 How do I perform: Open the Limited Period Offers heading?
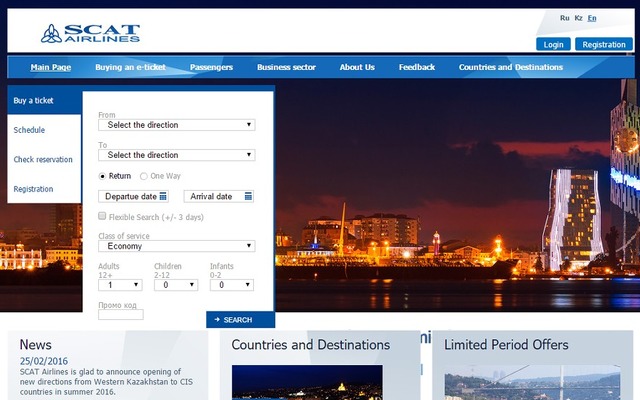(506, 345)
